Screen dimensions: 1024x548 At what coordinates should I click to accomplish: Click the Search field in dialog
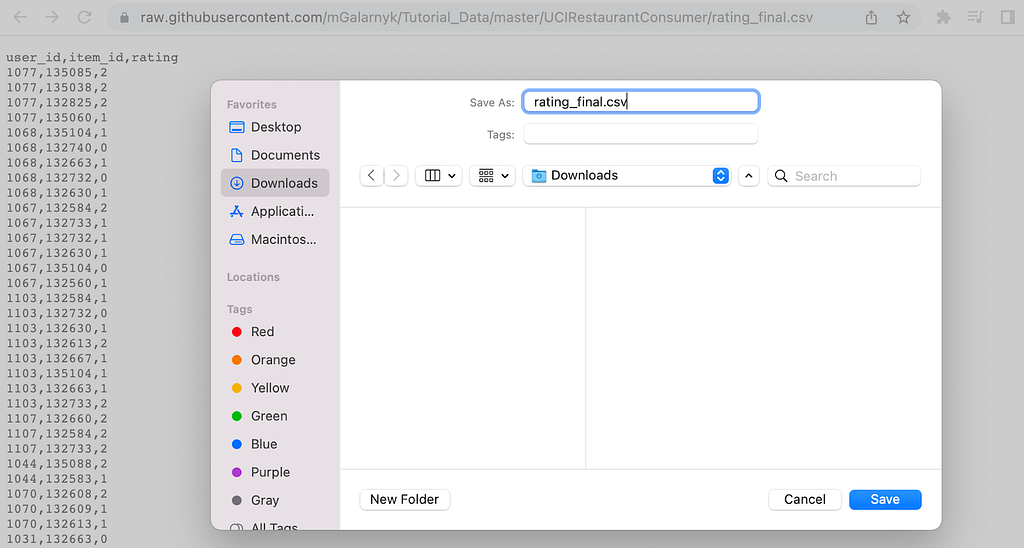[844, 176]
